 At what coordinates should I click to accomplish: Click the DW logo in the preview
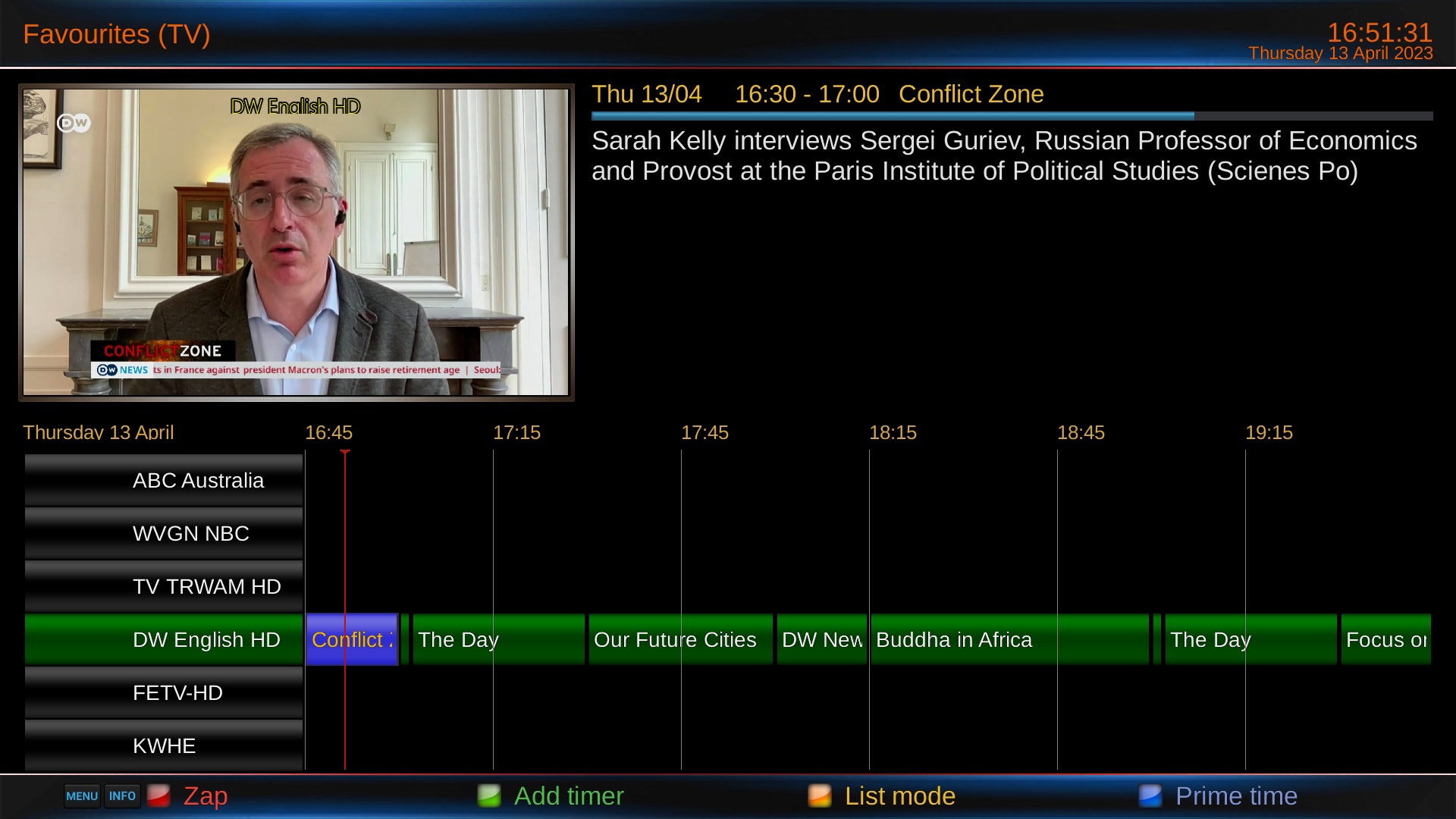(x=74, y=123)
